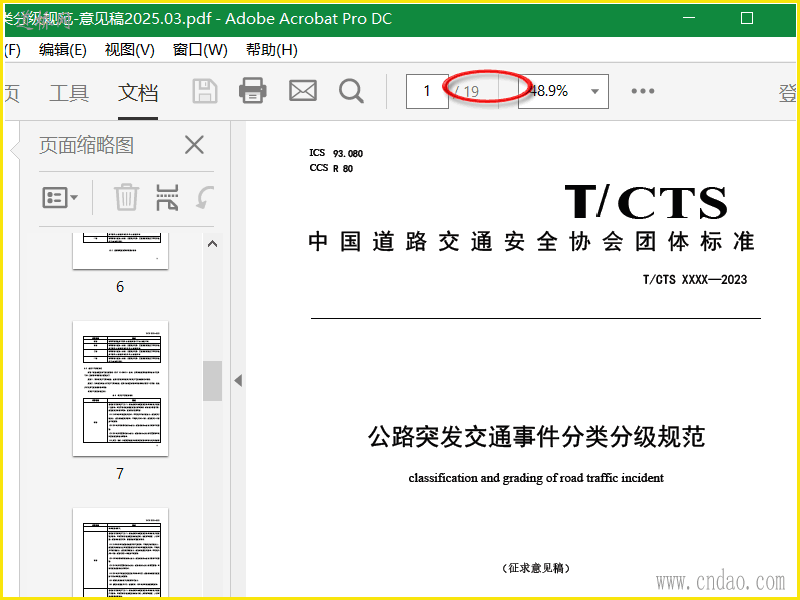Send file by email envelope icon
Screen dimensions: 800x600
click(x=303, y=91)
